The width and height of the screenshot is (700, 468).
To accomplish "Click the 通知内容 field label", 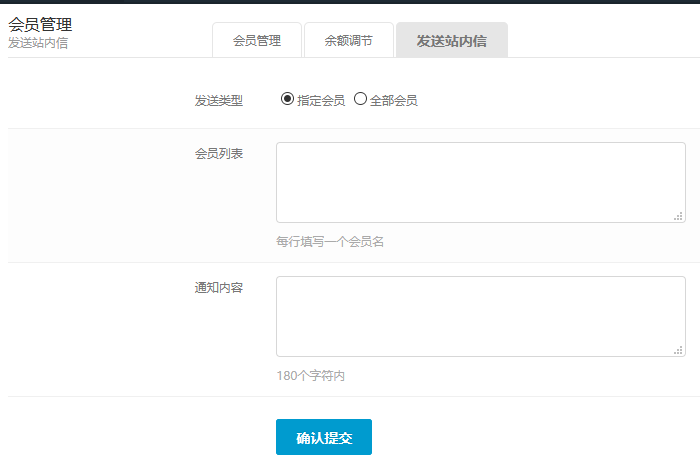I will 218,287.
